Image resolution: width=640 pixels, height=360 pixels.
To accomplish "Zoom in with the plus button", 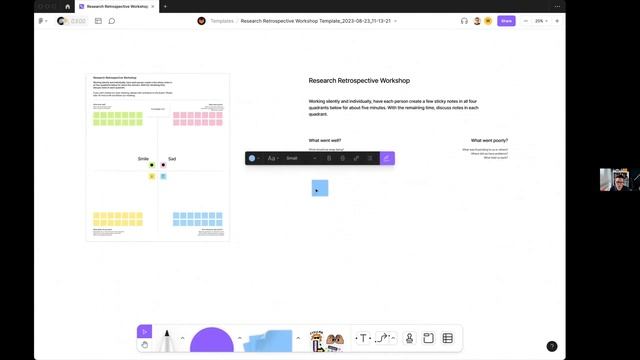I will click(557, 21).
